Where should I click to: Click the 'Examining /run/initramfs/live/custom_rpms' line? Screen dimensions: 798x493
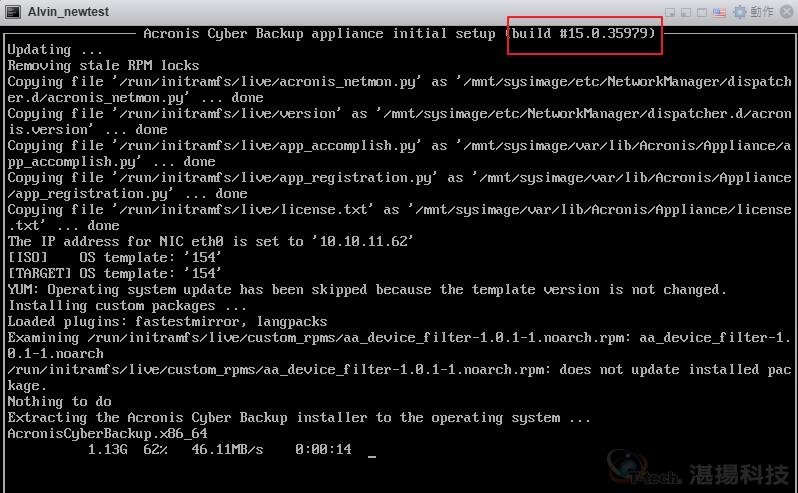click(x=400, y=345)
